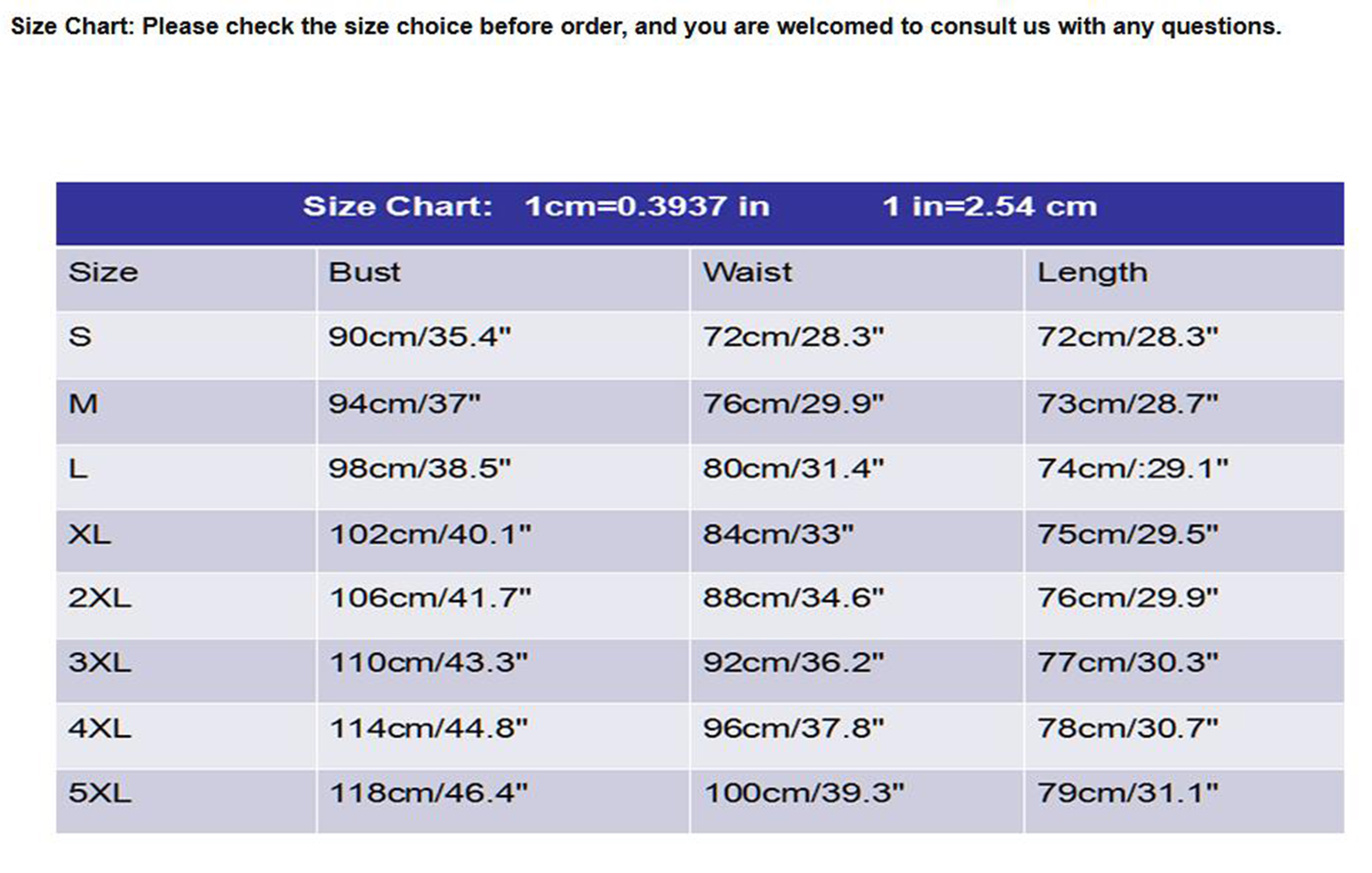Click the Bust column header

[x=364, y=272]
